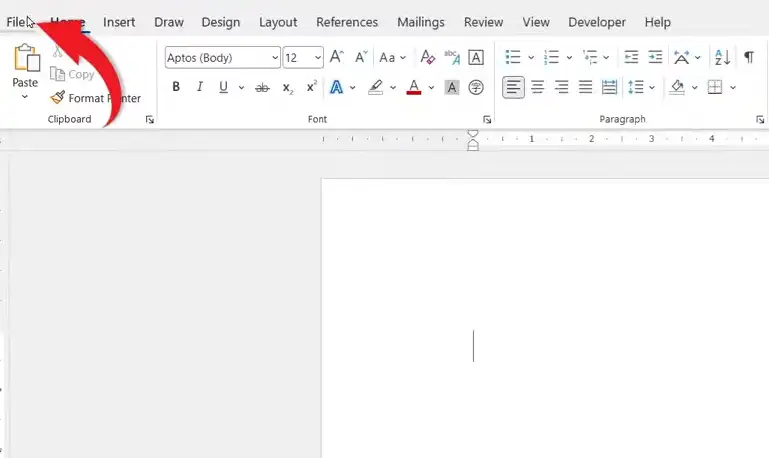Click the Asian Layout icon
The image size is (769, 458).
[682, 57]
